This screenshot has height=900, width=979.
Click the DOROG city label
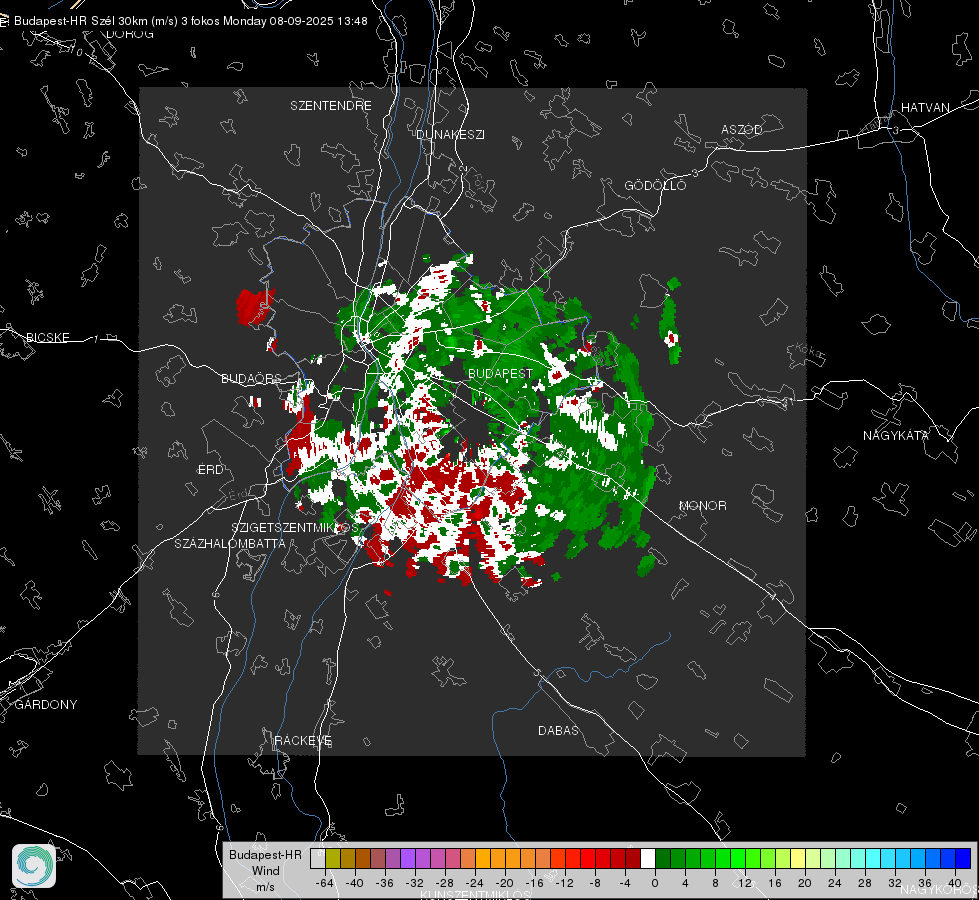pos(130,34)
